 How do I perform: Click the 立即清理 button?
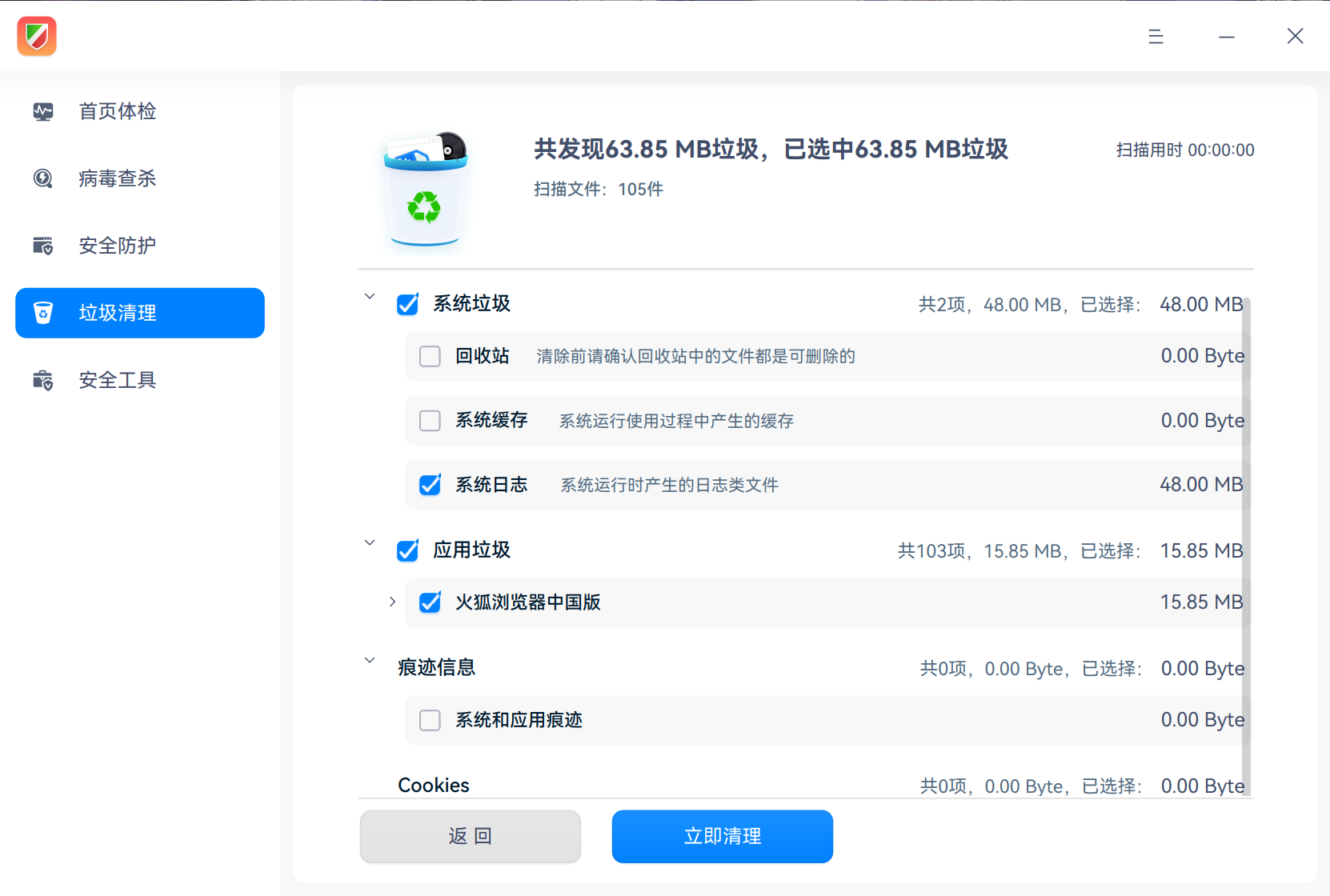pos(721,836)
